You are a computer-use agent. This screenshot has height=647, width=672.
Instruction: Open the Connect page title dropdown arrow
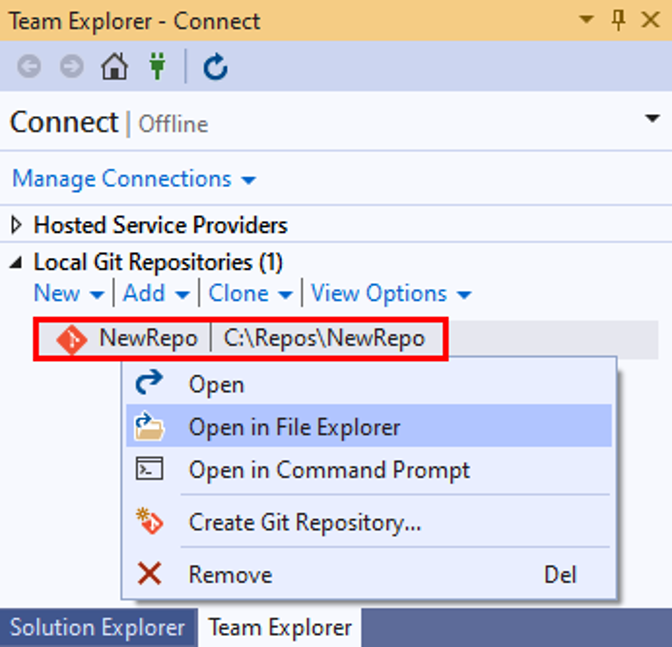653,120
